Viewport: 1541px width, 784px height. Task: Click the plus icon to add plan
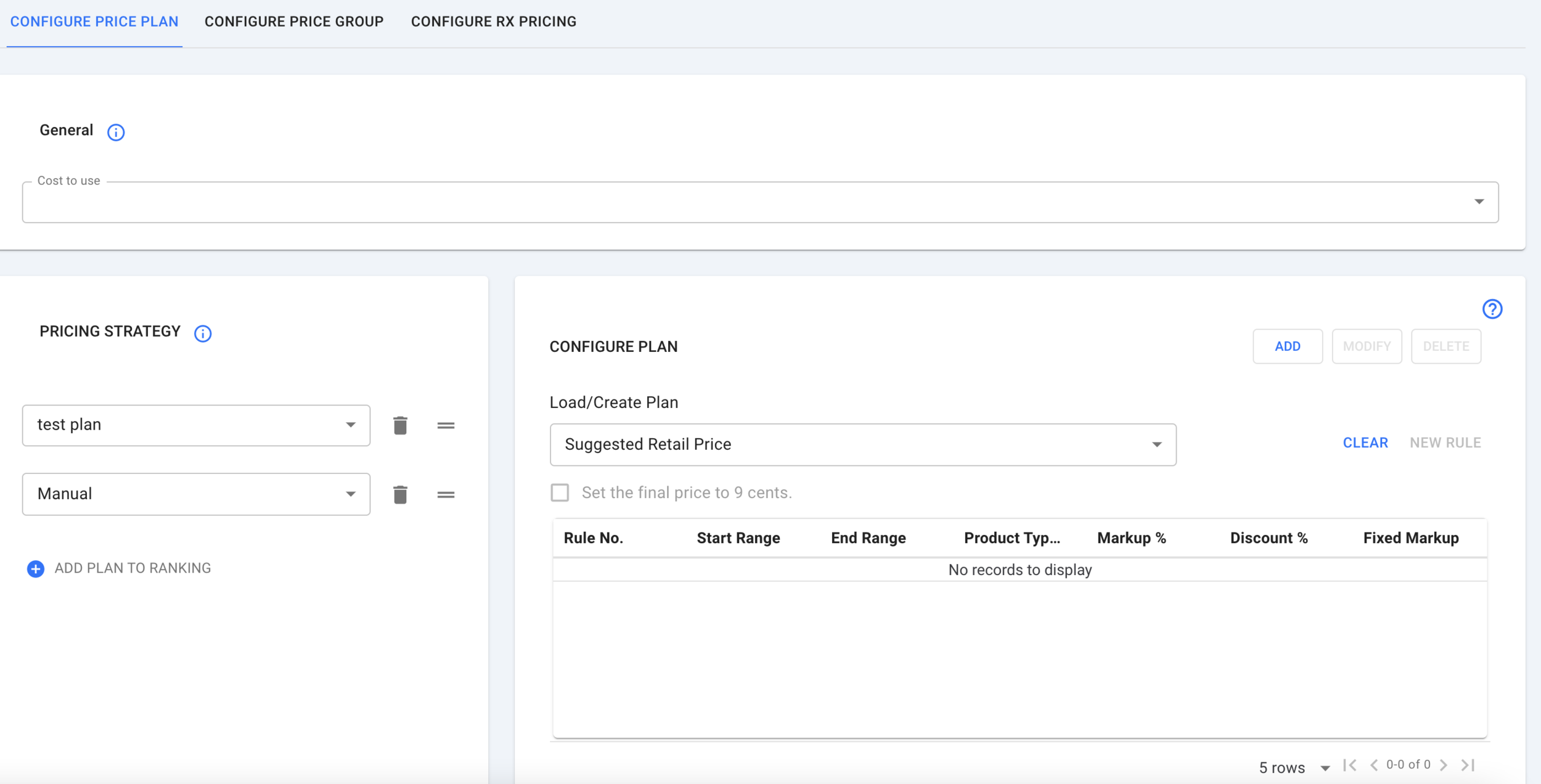36,568
